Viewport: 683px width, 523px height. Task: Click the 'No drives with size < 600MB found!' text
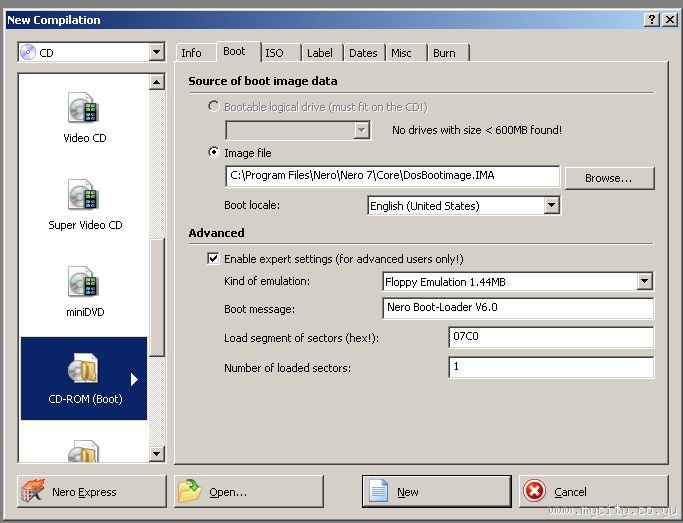pos(477,130)
